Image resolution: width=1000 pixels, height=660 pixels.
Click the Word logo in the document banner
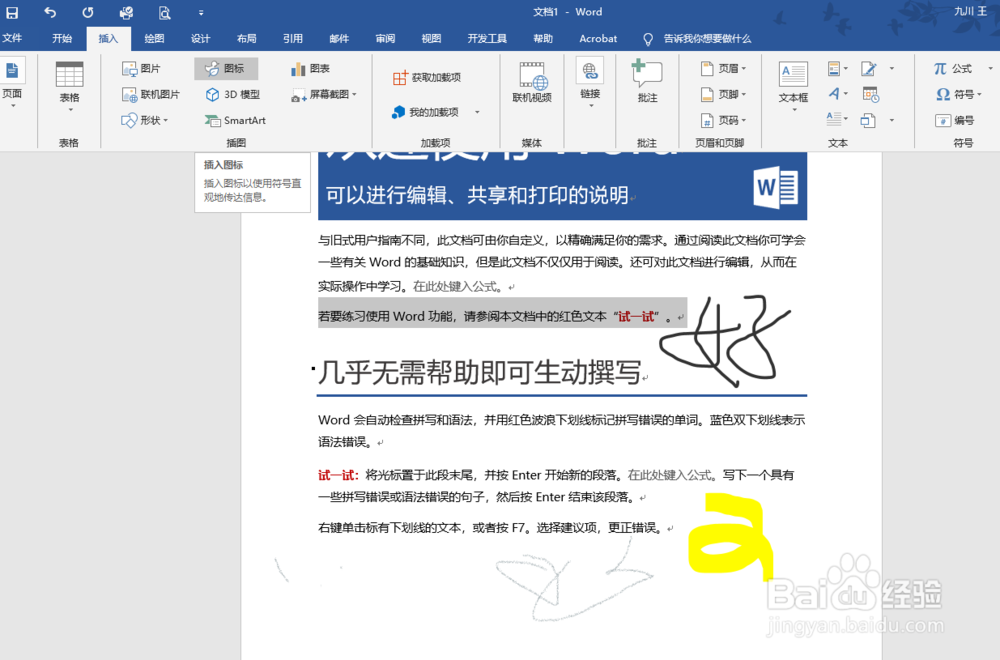(x=775, y=187)
